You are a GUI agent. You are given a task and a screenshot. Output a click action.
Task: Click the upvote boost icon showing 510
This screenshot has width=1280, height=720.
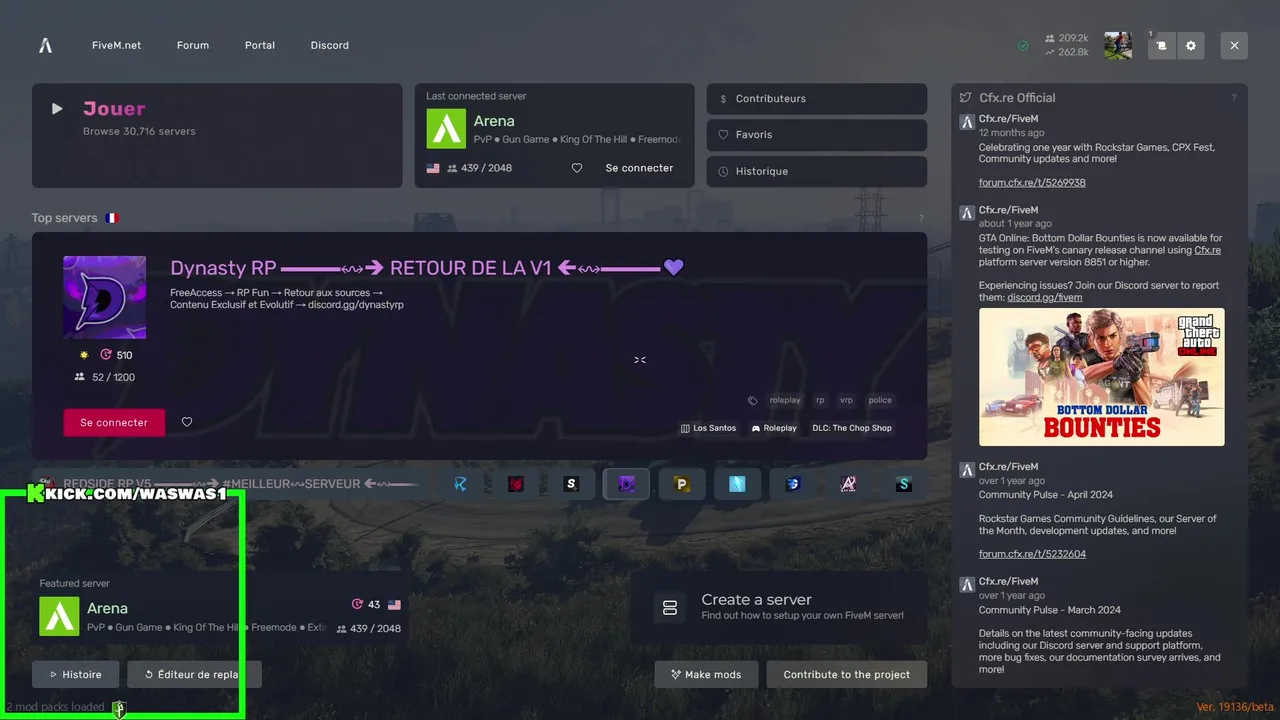(106, 355)
